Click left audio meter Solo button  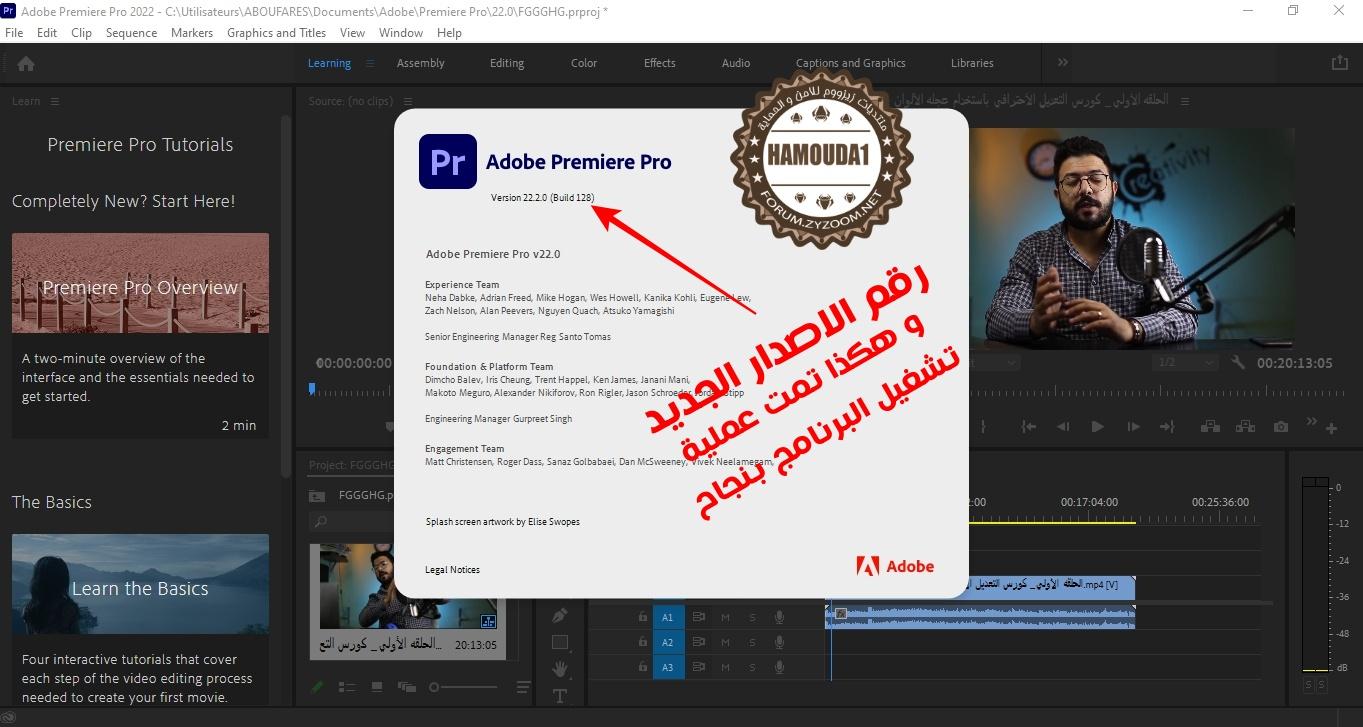pos(1308,685)
